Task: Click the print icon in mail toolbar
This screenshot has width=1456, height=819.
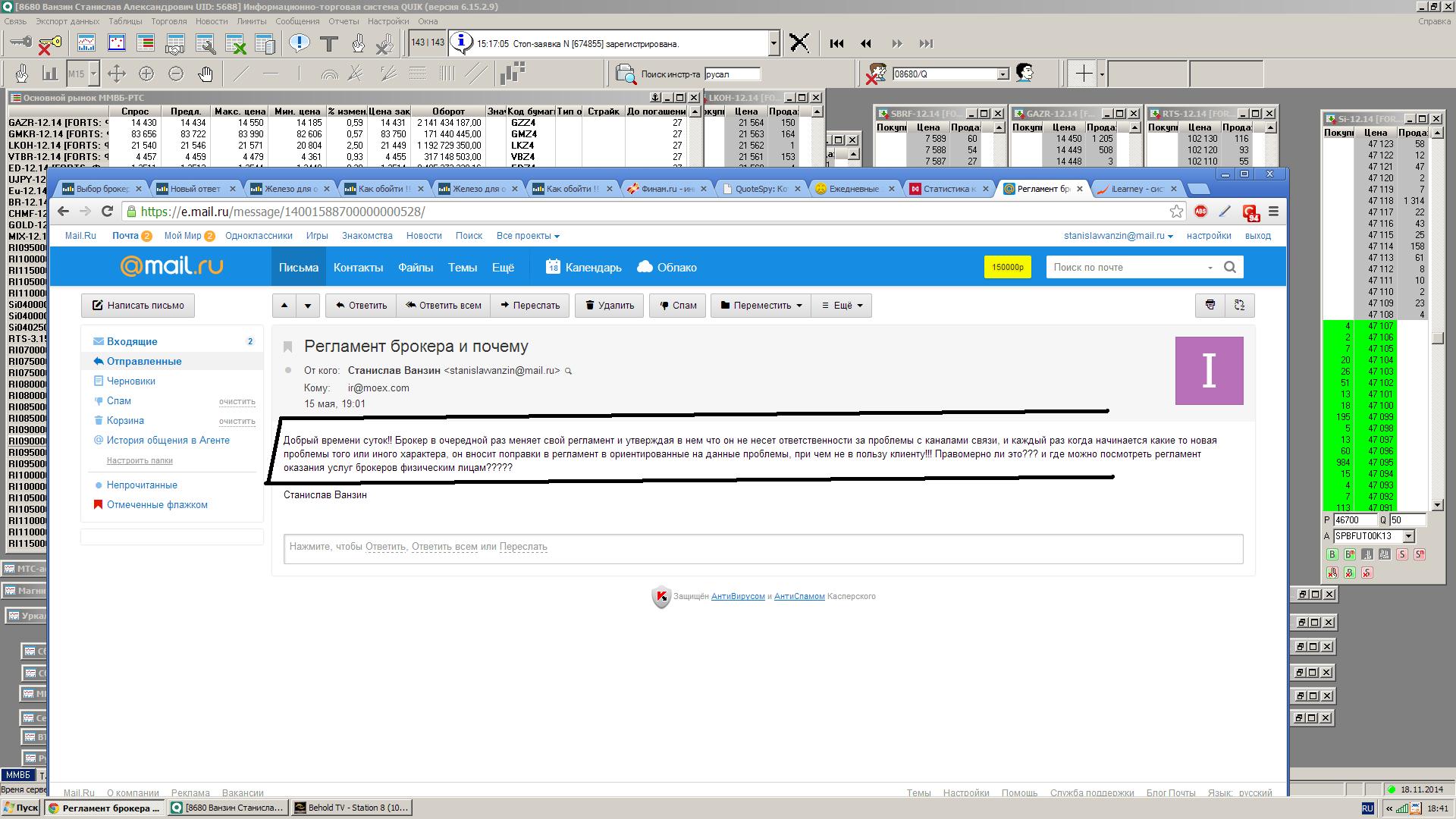Action: (x=1210, y=305)
